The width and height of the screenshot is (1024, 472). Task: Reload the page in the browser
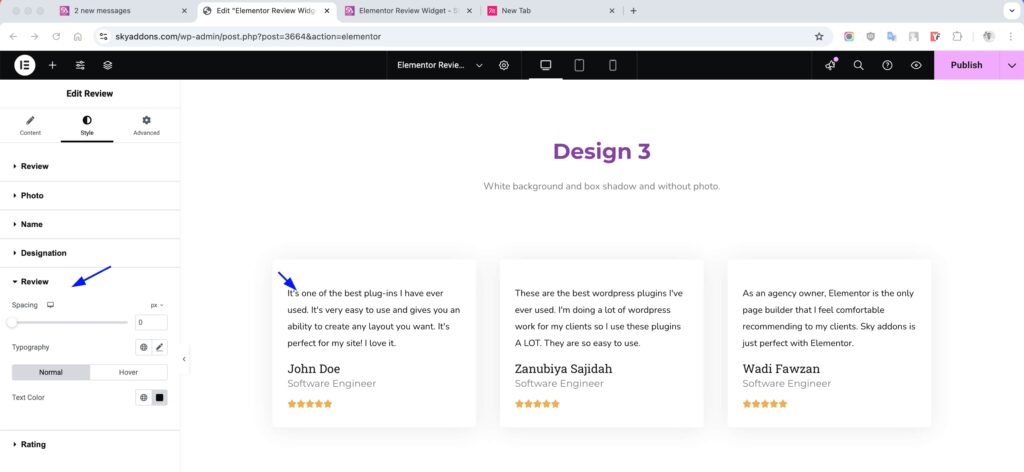coord(56,37)
